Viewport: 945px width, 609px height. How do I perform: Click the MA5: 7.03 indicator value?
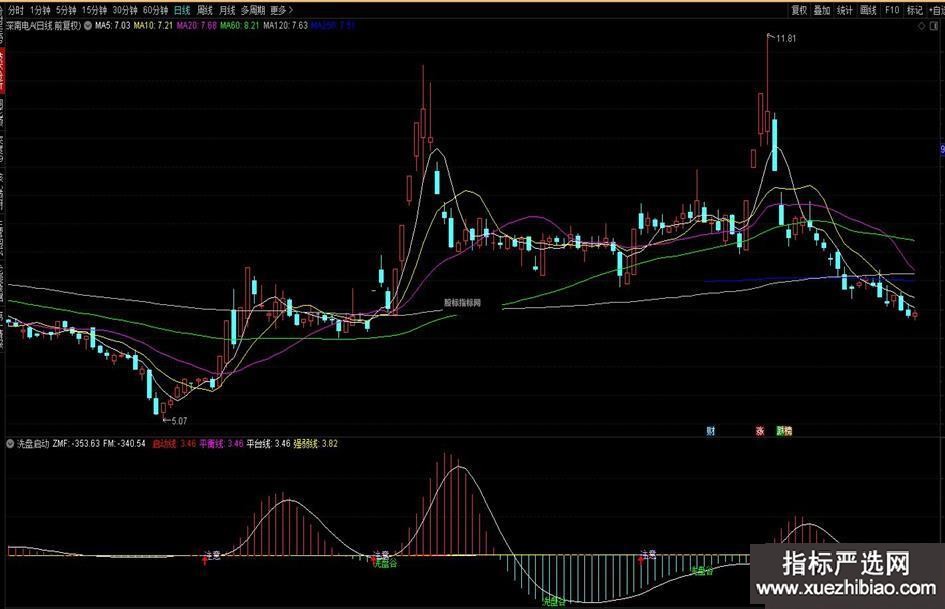113,26
